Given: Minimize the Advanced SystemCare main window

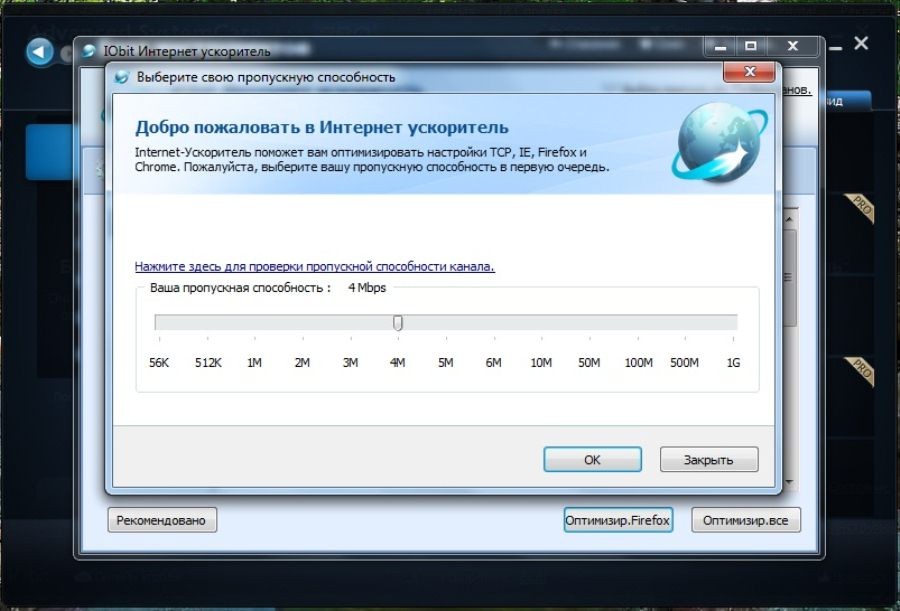Looking at the screenshot, I should (836, 48).
